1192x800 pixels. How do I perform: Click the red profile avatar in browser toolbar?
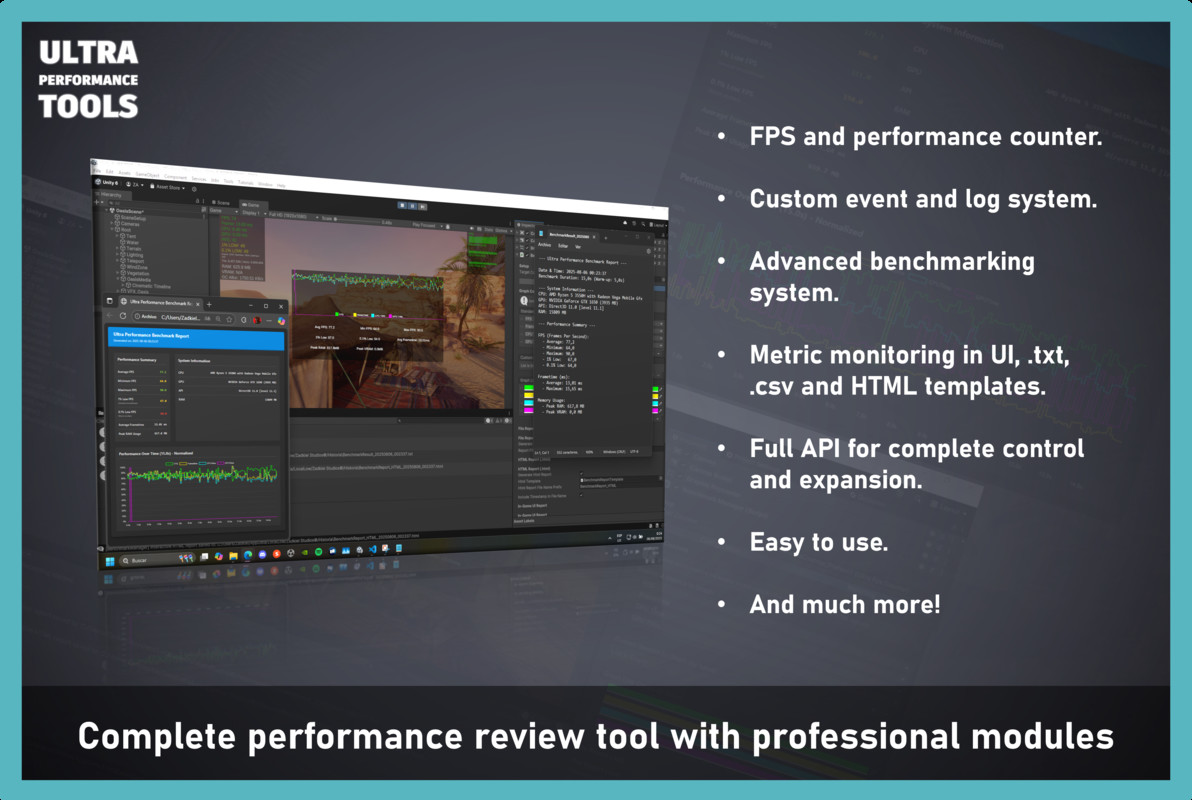(x=257, y=320)
